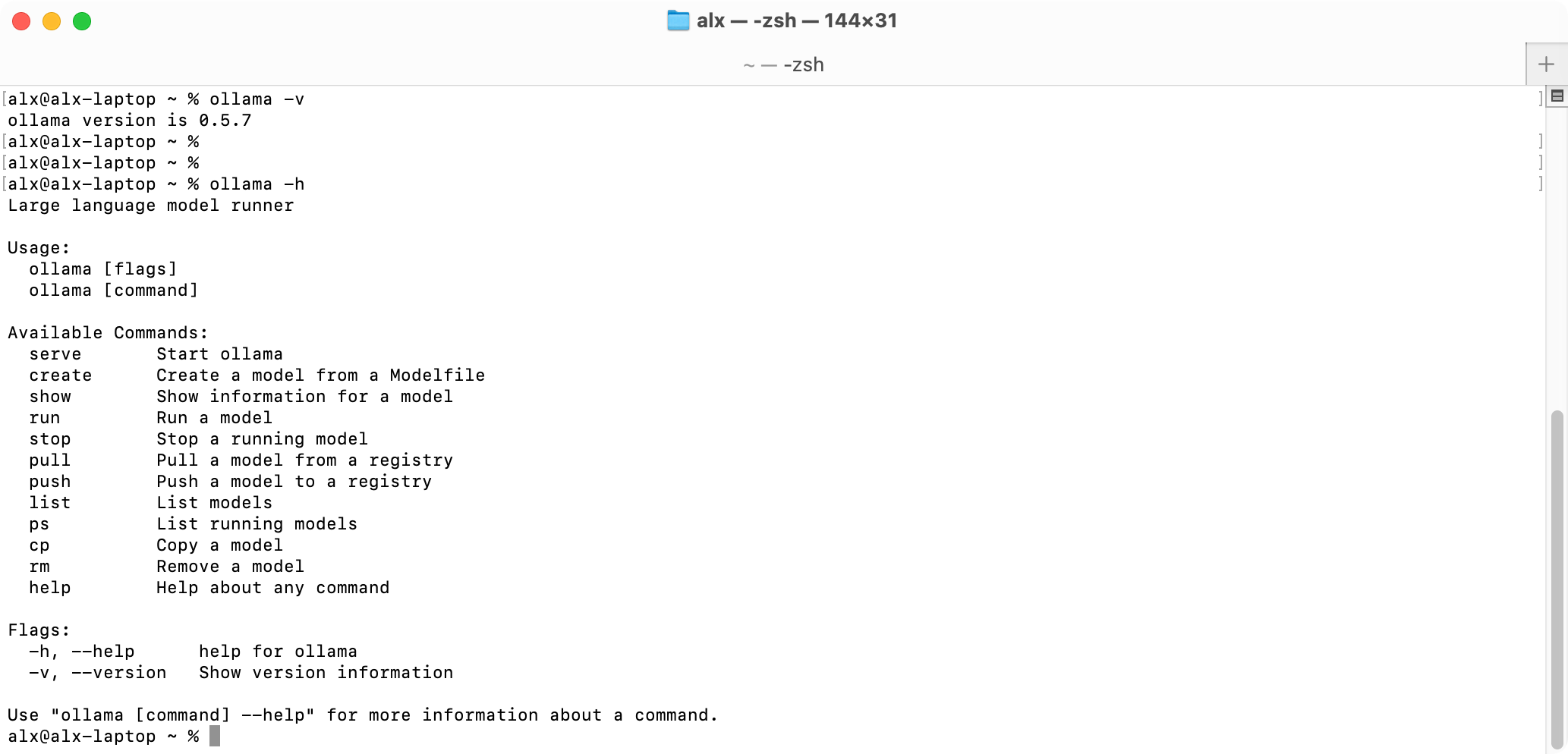The height and width of the screenshot is (754, 1568).
Task: Click the vertical scrollbar thumb
Action: pos(1557,576)
